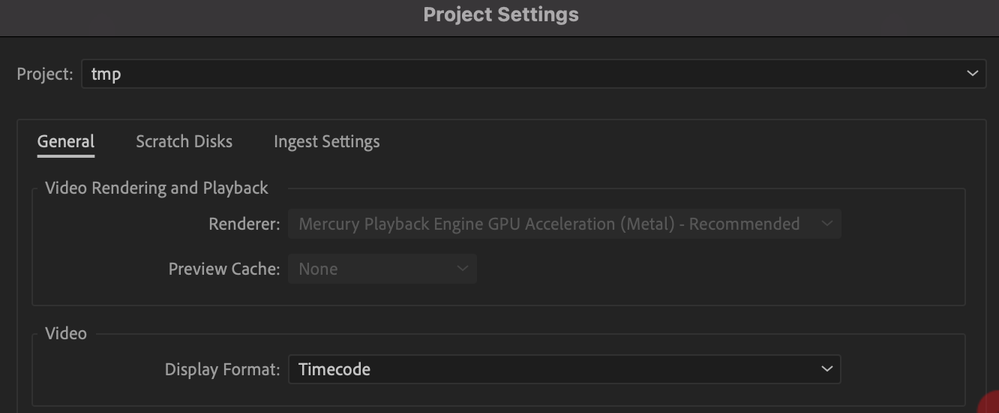
Task: Click the Preview Cache field label
Action: (x=224, y=269)
